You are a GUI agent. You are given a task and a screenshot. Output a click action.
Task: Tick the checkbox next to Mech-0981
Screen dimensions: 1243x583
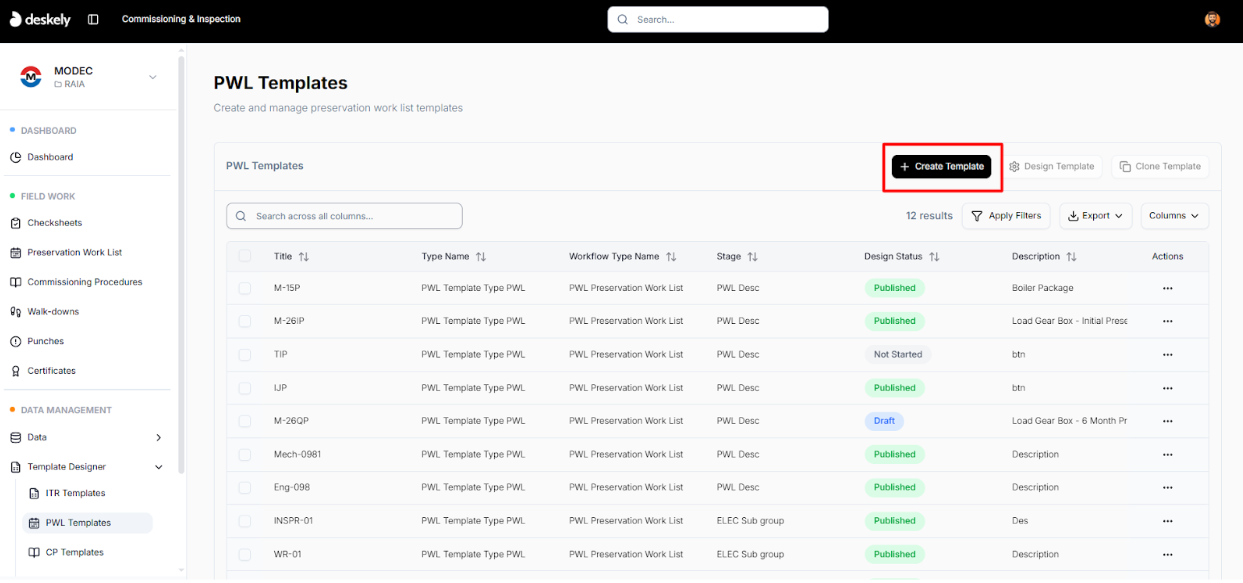245,454
